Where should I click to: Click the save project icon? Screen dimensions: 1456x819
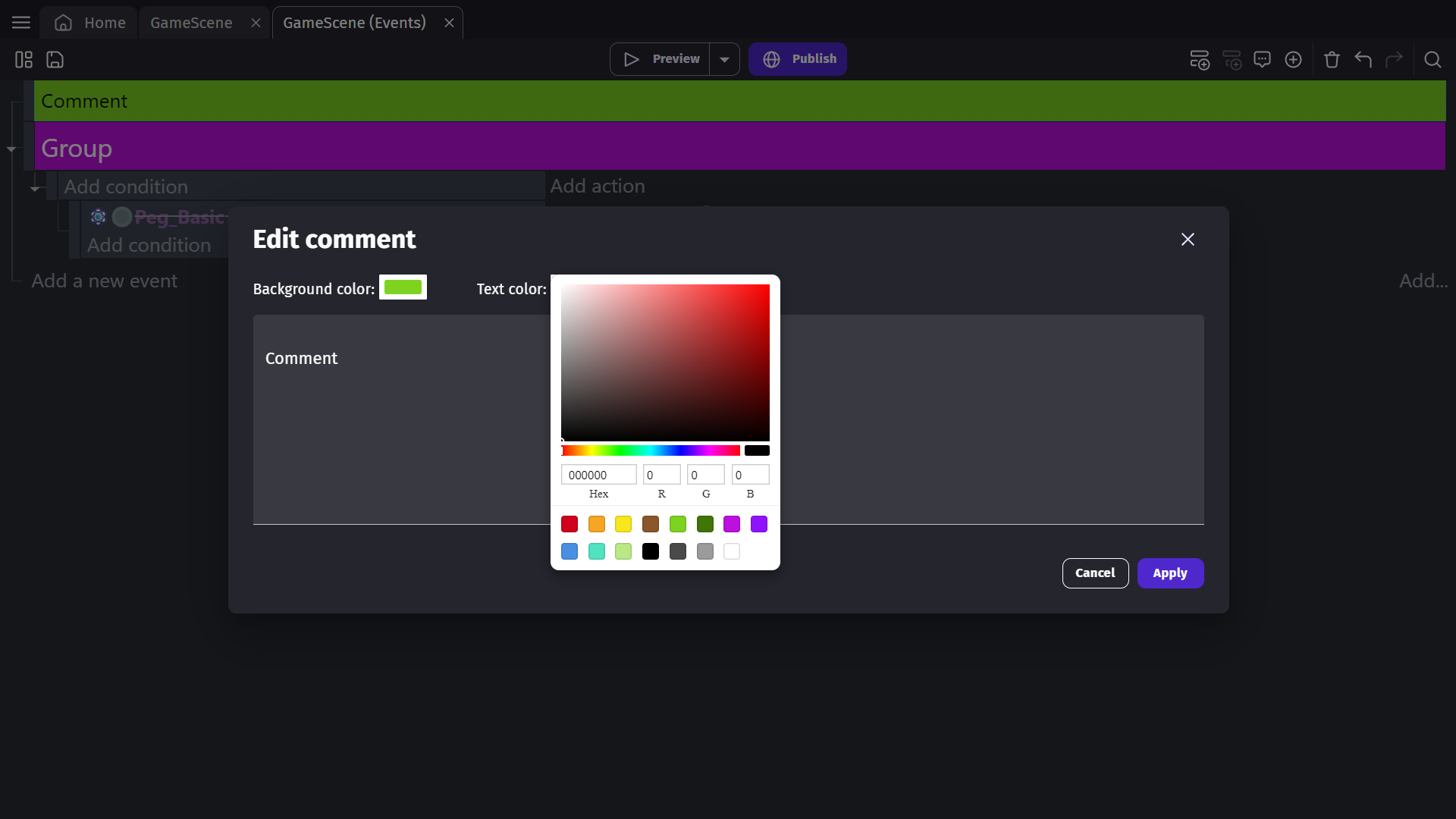(55, 59)
